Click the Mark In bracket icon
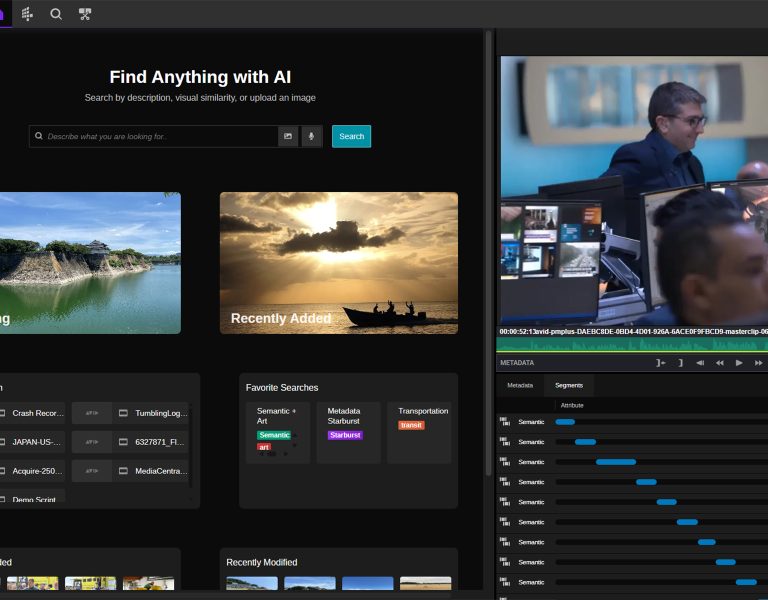The height and width of the screenshot is (600, 768). pos(660,362)
